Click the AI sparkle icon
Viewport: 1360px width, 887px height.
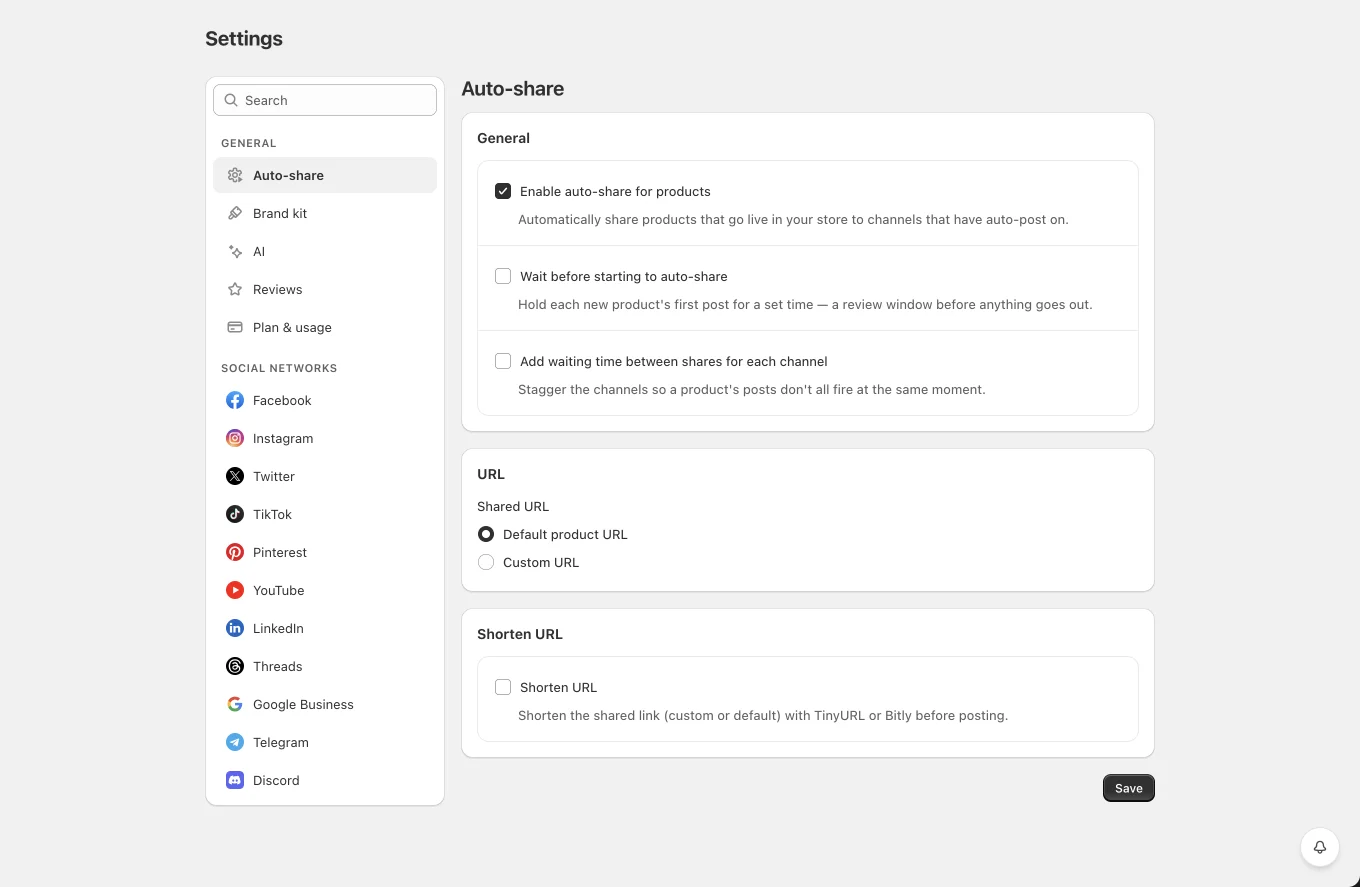click(235, 251)
